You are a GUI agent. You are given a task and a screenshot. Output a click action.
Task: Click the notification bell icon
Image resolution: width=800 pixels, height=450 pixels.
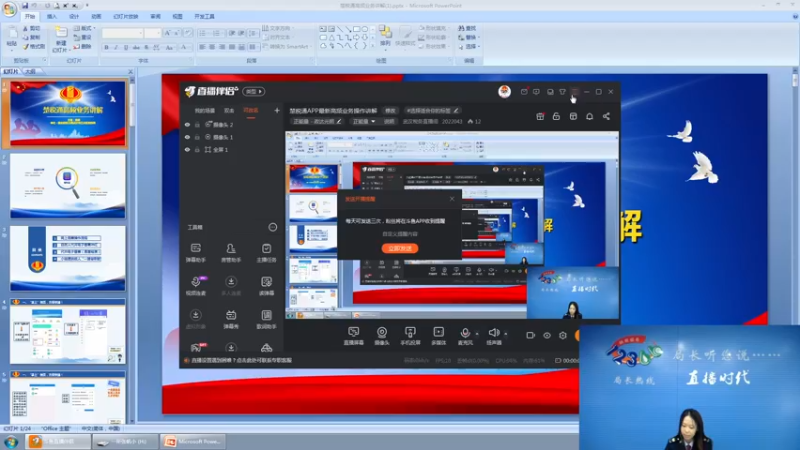click(589, 116)
